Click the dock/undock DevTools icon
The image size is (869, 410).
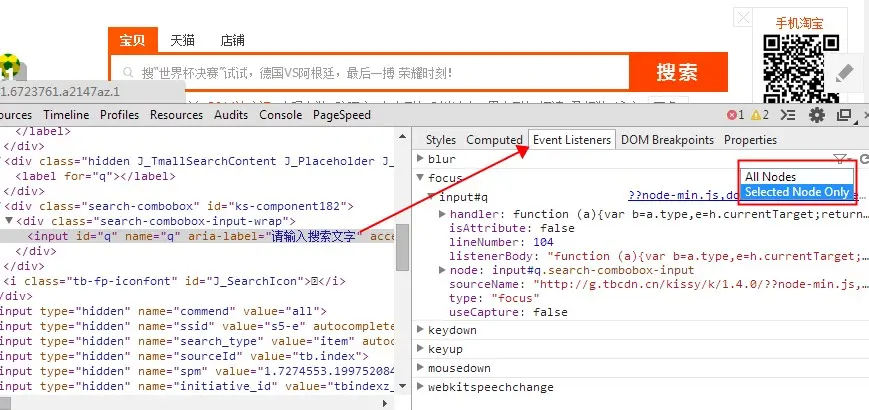pos(844,115)
